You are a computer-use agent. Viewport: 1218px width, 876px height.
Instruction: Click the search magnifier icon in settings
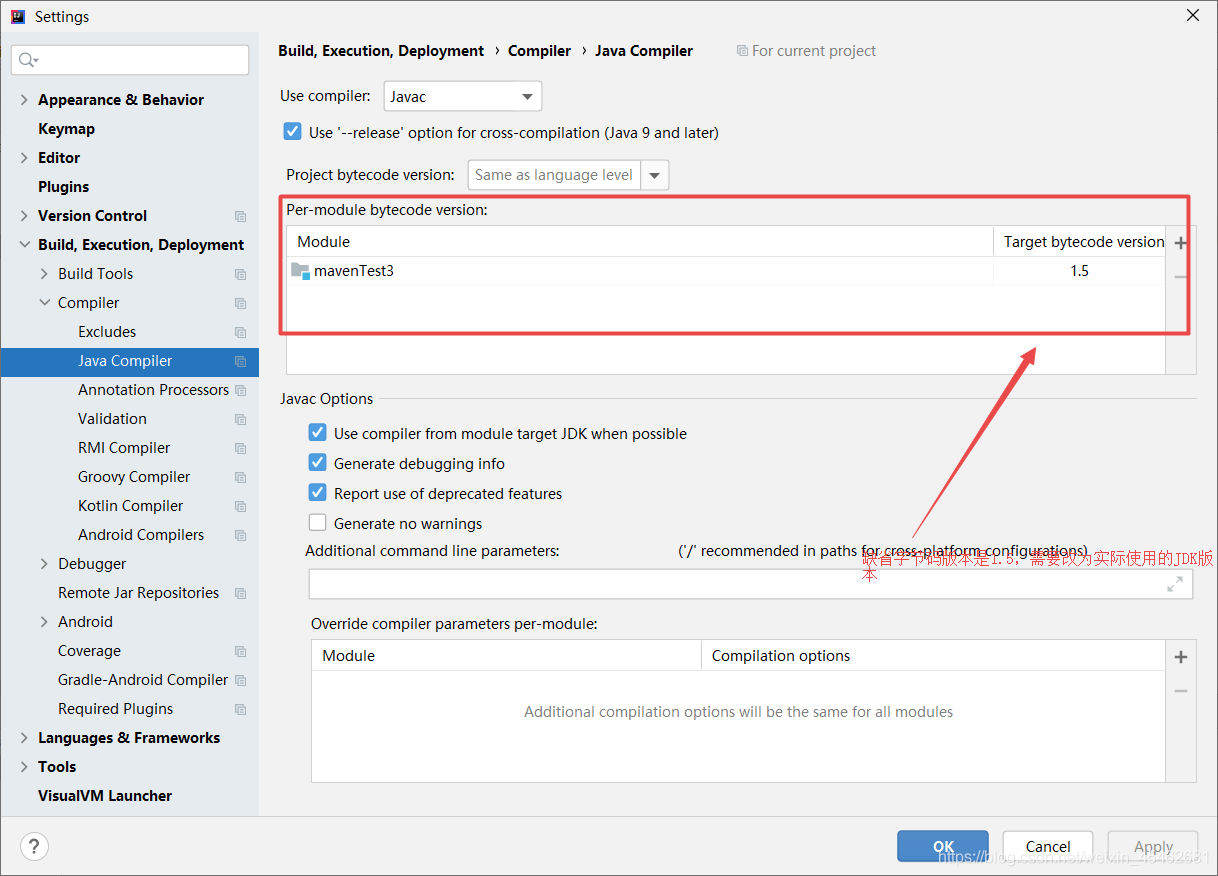(28, 60)
